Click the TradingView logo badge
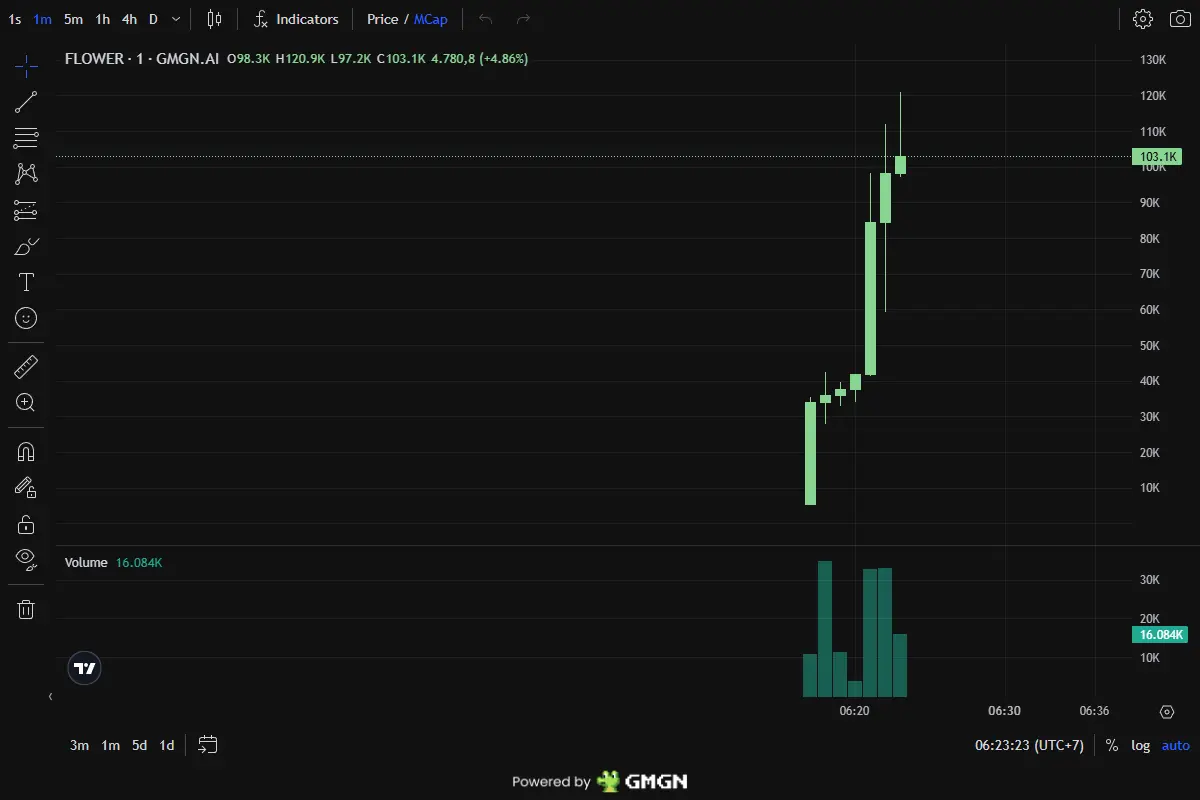The height and width of the screenshot is (800, 1200). [x=85, y=669]
